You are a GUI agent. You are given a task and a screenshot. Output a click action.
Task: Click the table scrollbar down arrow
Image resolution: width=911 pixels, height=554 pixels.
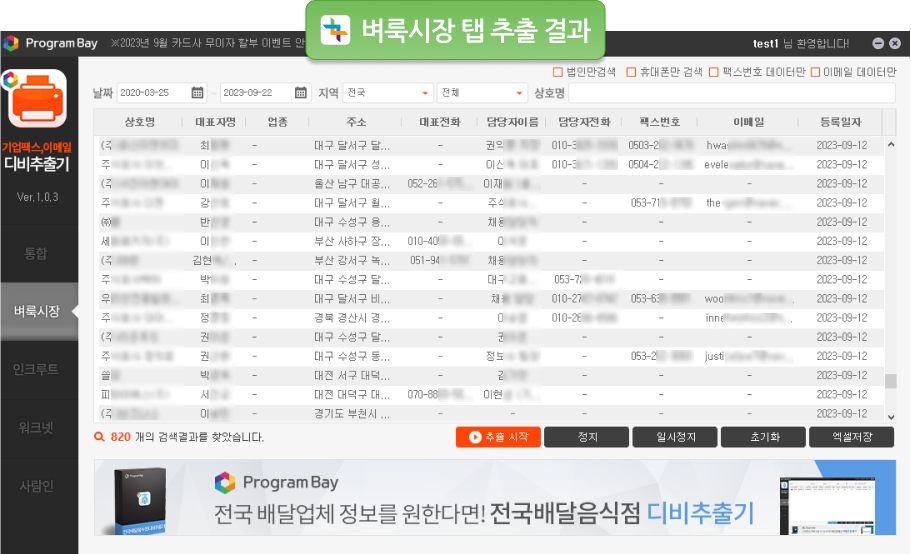[x=891, y=416]
